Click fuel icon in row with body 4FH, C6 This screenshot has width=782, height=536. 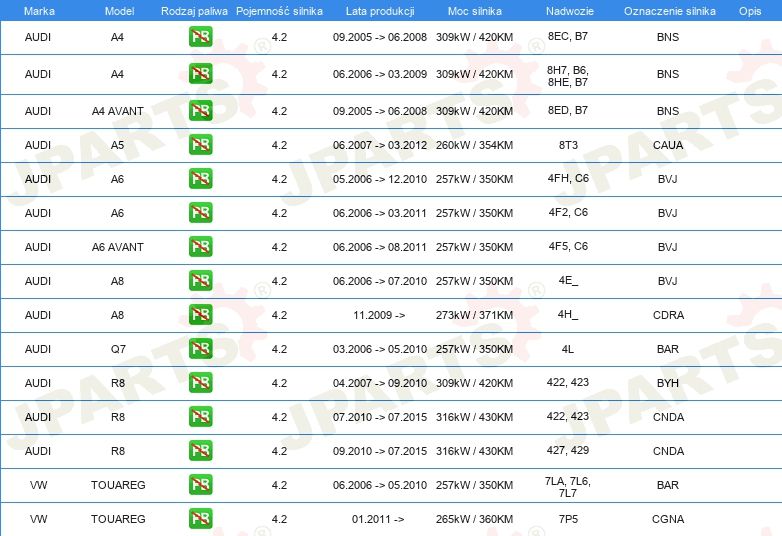click(x=200, y=179)
